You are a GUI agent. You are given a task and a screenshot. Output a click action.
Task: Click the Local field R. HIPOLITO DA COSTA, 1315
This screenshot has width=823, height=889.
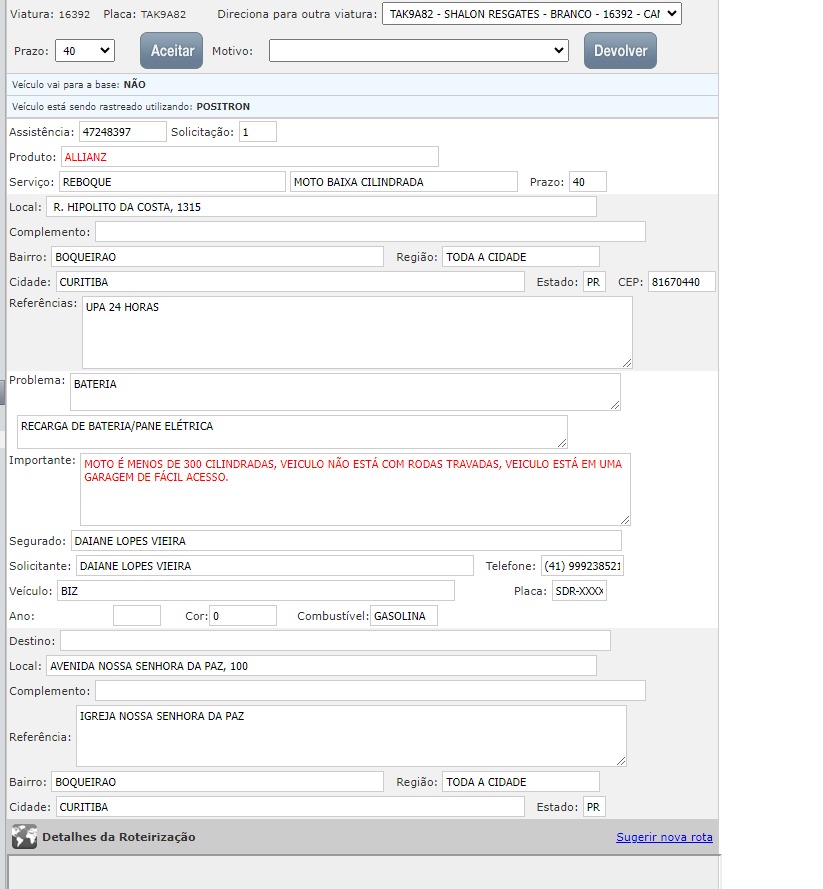(321, 206)
